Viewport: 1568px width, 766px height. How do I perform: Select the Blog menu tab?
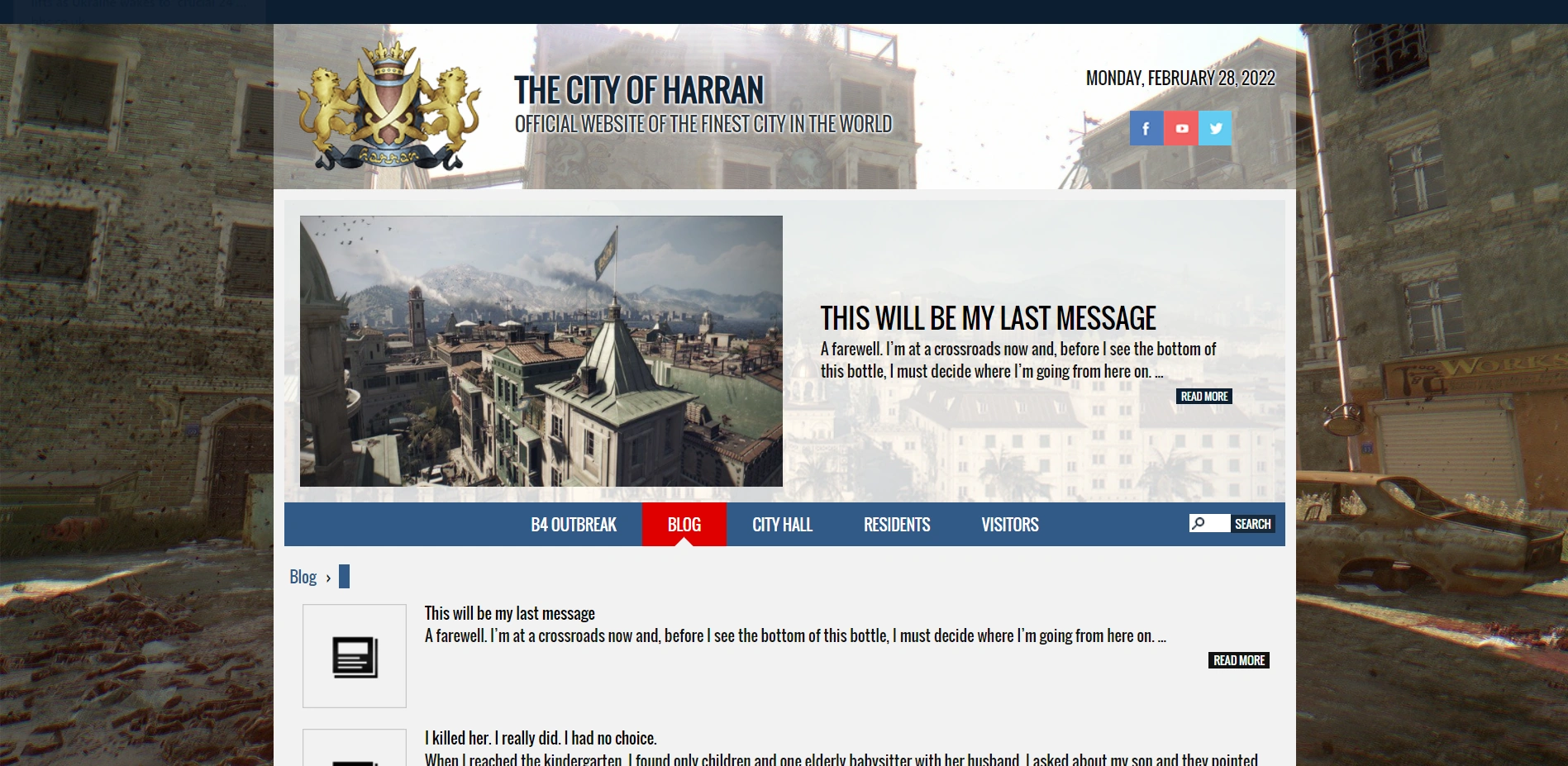pos(684,525)
